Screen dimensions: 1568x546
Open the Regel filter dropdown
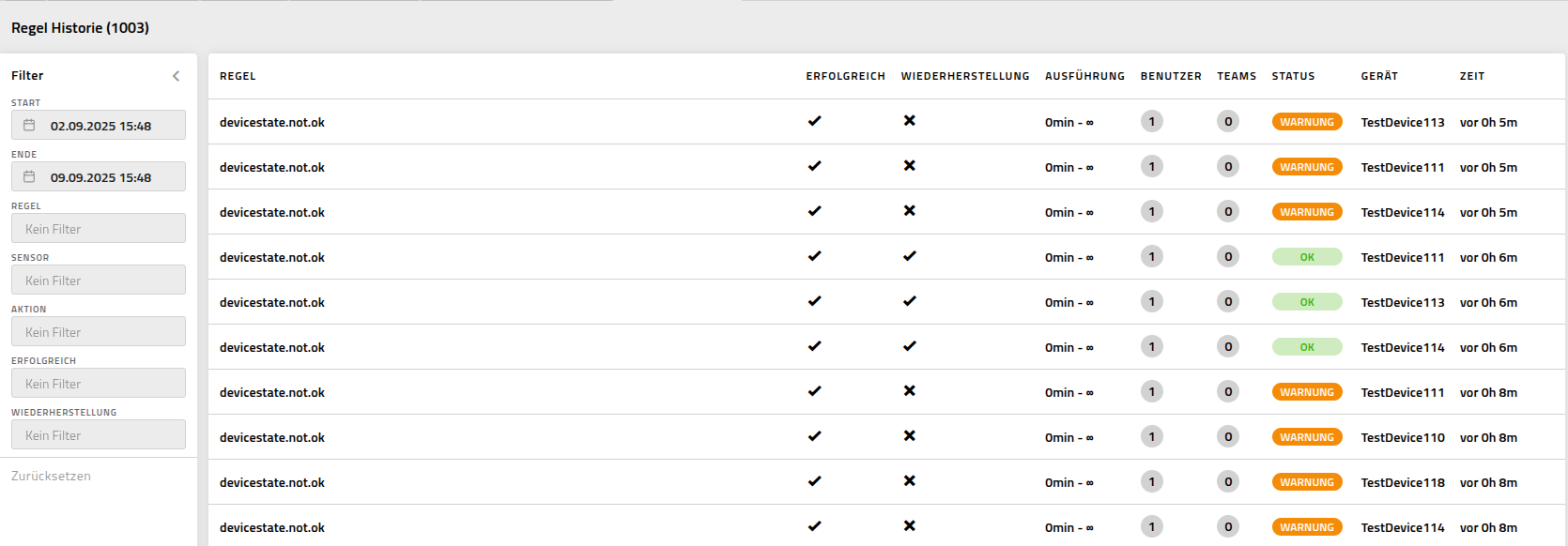99,229
